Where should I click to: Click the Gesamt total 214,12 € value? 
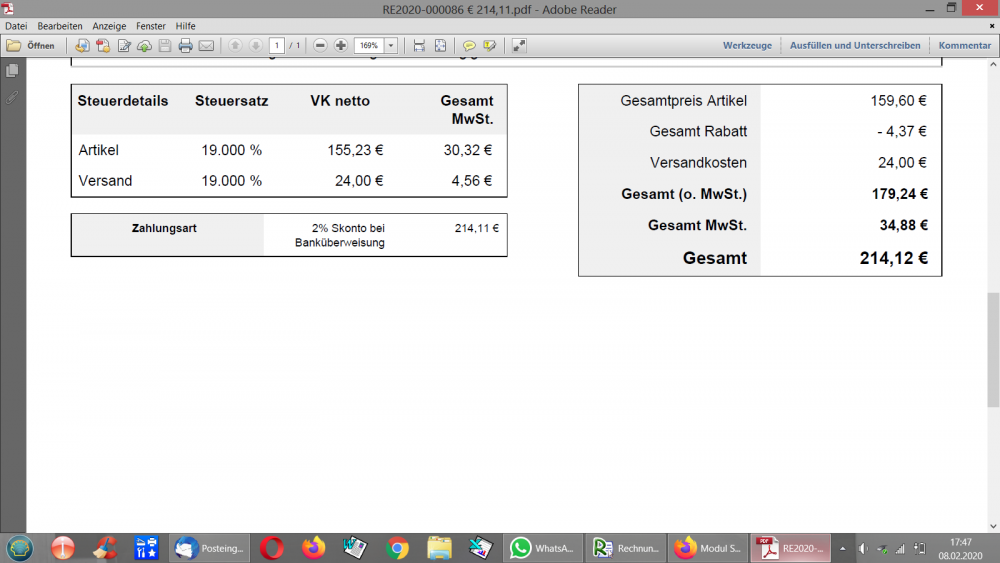coord(893,258)
